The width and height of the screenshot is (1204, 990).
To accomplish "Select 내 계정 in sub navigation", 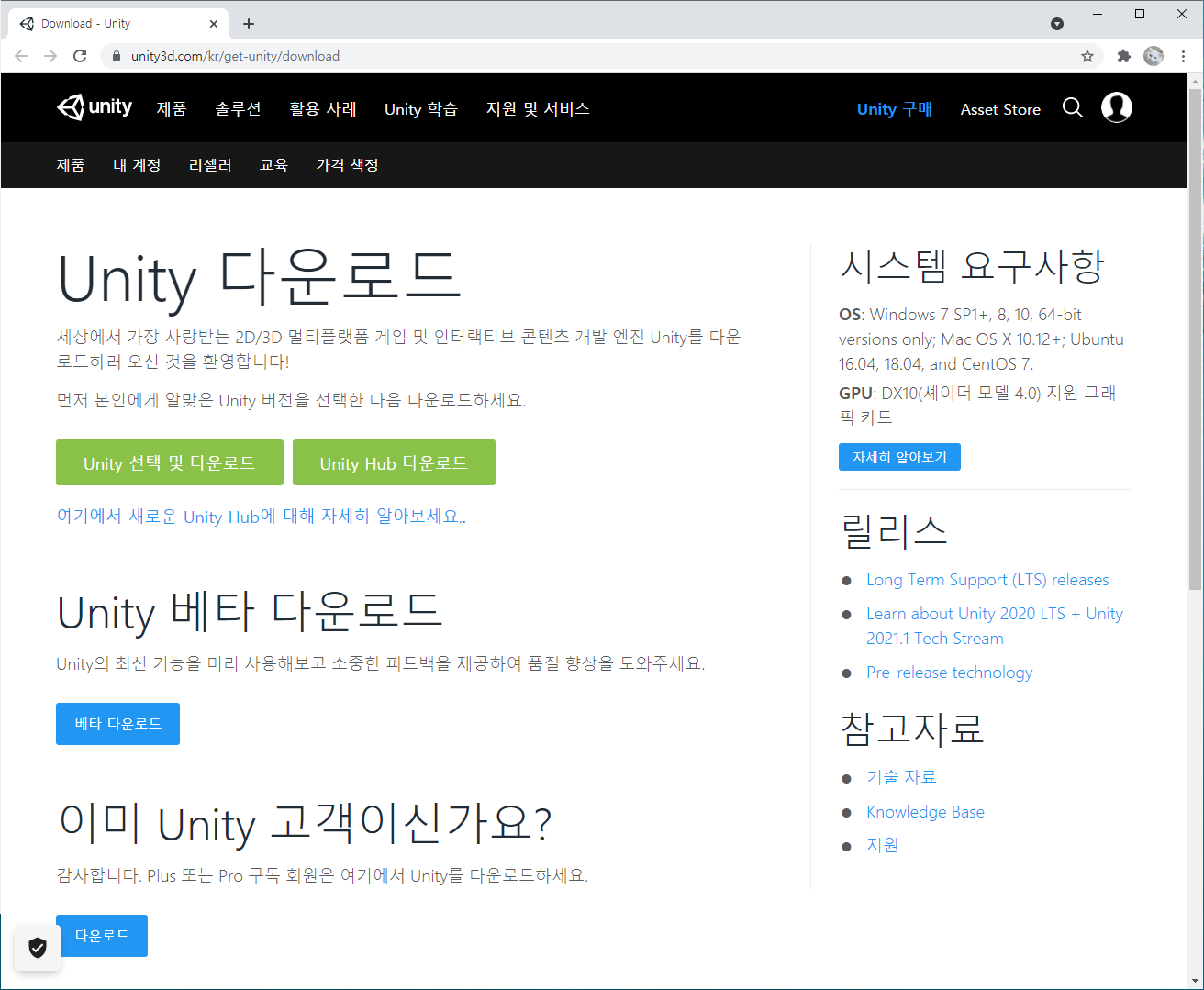I will (137, 165).
